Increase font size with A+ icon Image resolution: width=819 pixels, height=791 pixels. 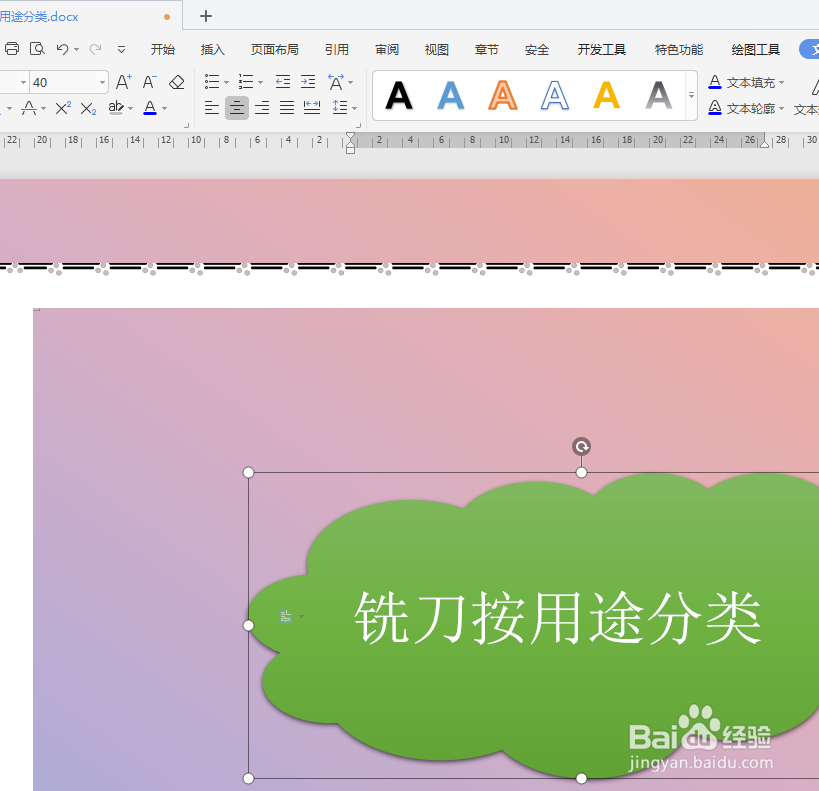[x=124, y=82]
